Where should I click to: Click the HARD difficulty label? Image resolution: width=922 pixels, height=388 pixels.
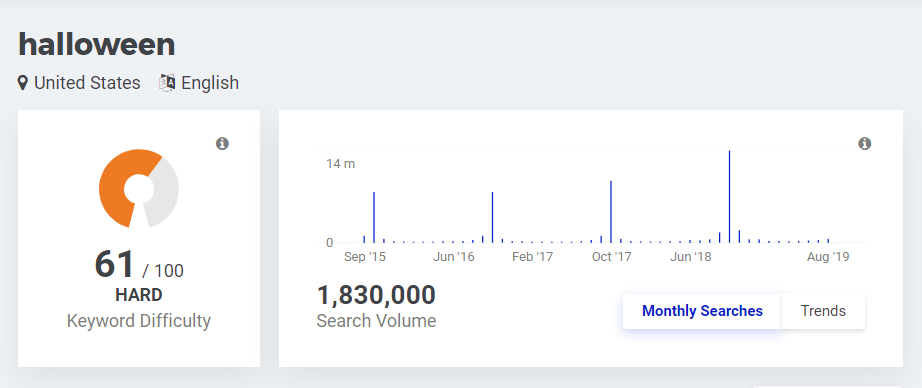(x=139, y=295)
